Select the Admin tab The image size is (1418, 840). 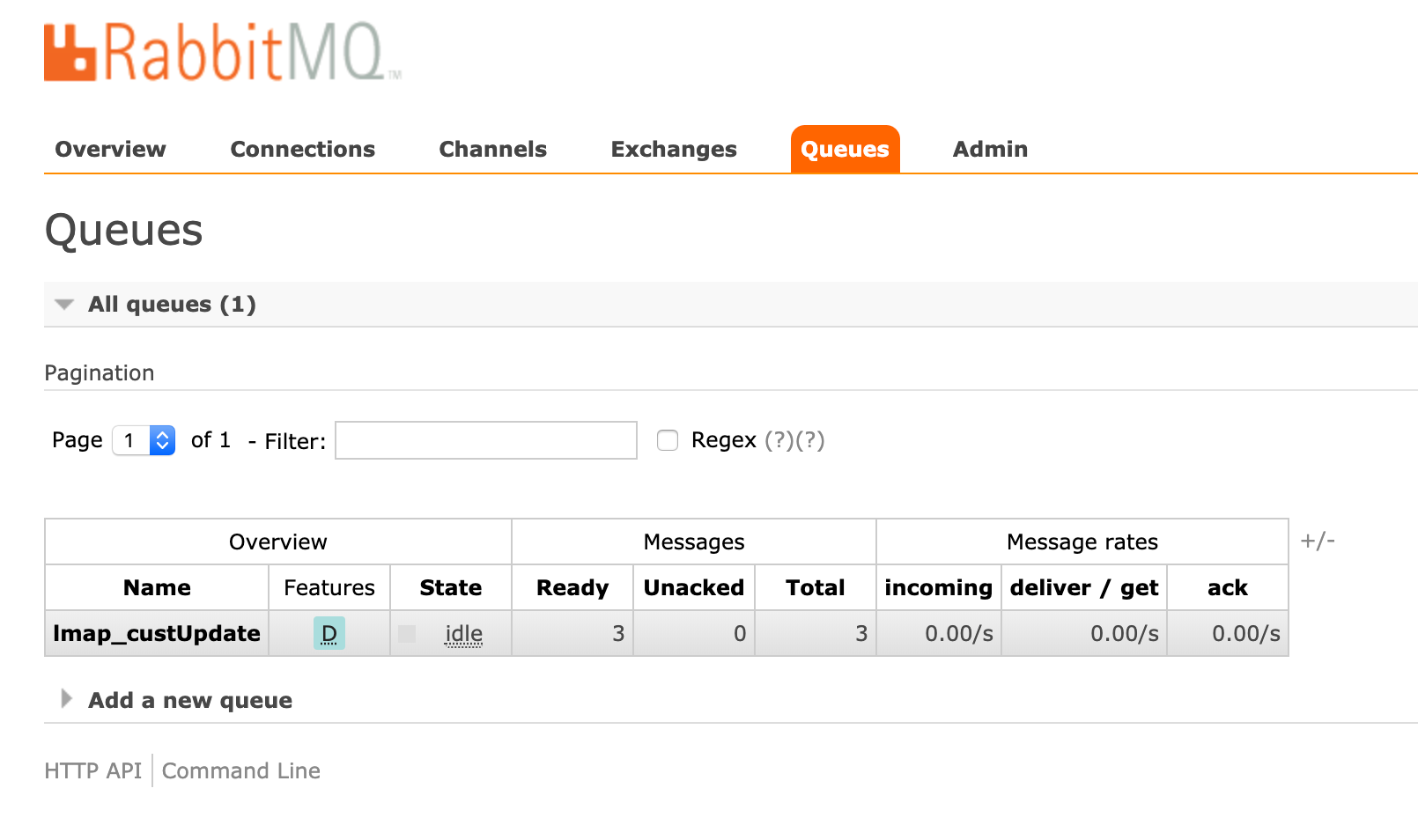point(990,150)
